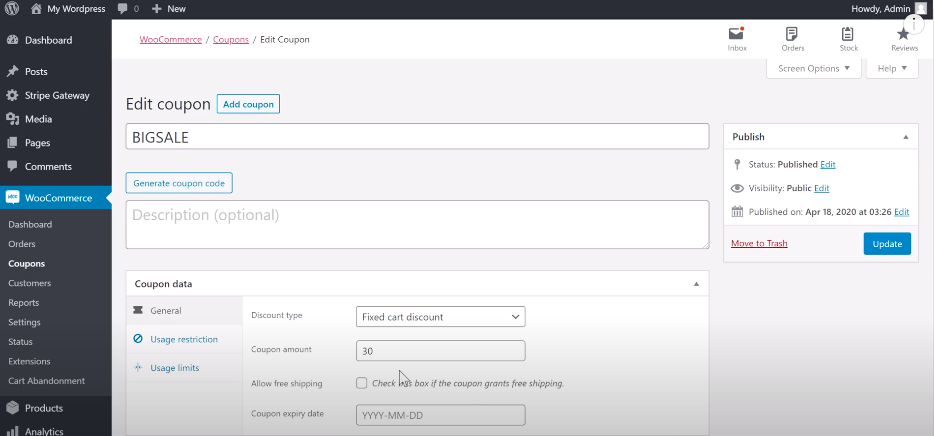The height and width of the screenshot is (436, 934).
Task: Click the Stripe Gateway gear icon
Action: [12, 96]
